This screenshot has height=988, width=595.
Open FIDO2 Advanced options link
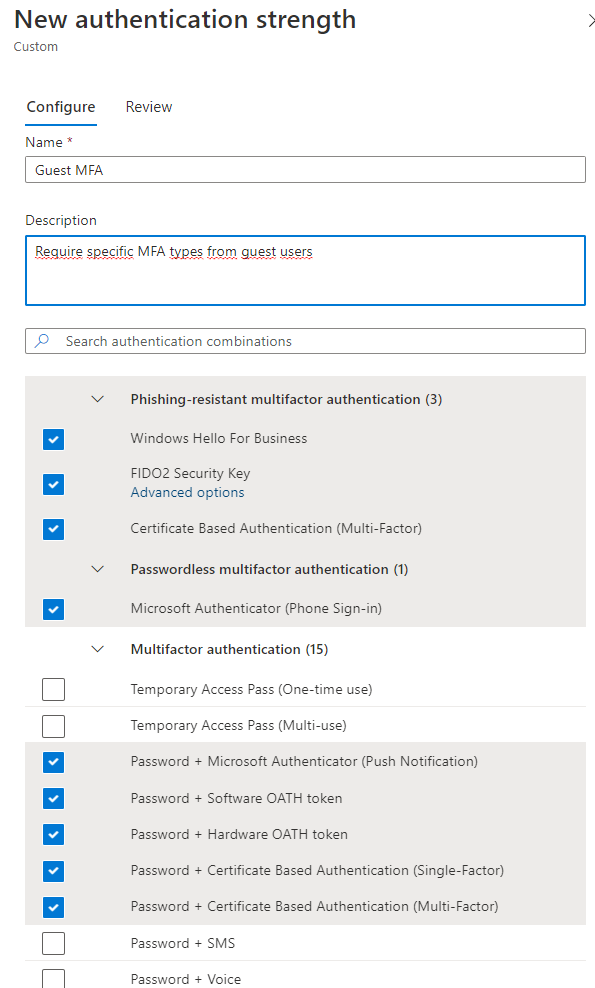click(x=187, y=492)
